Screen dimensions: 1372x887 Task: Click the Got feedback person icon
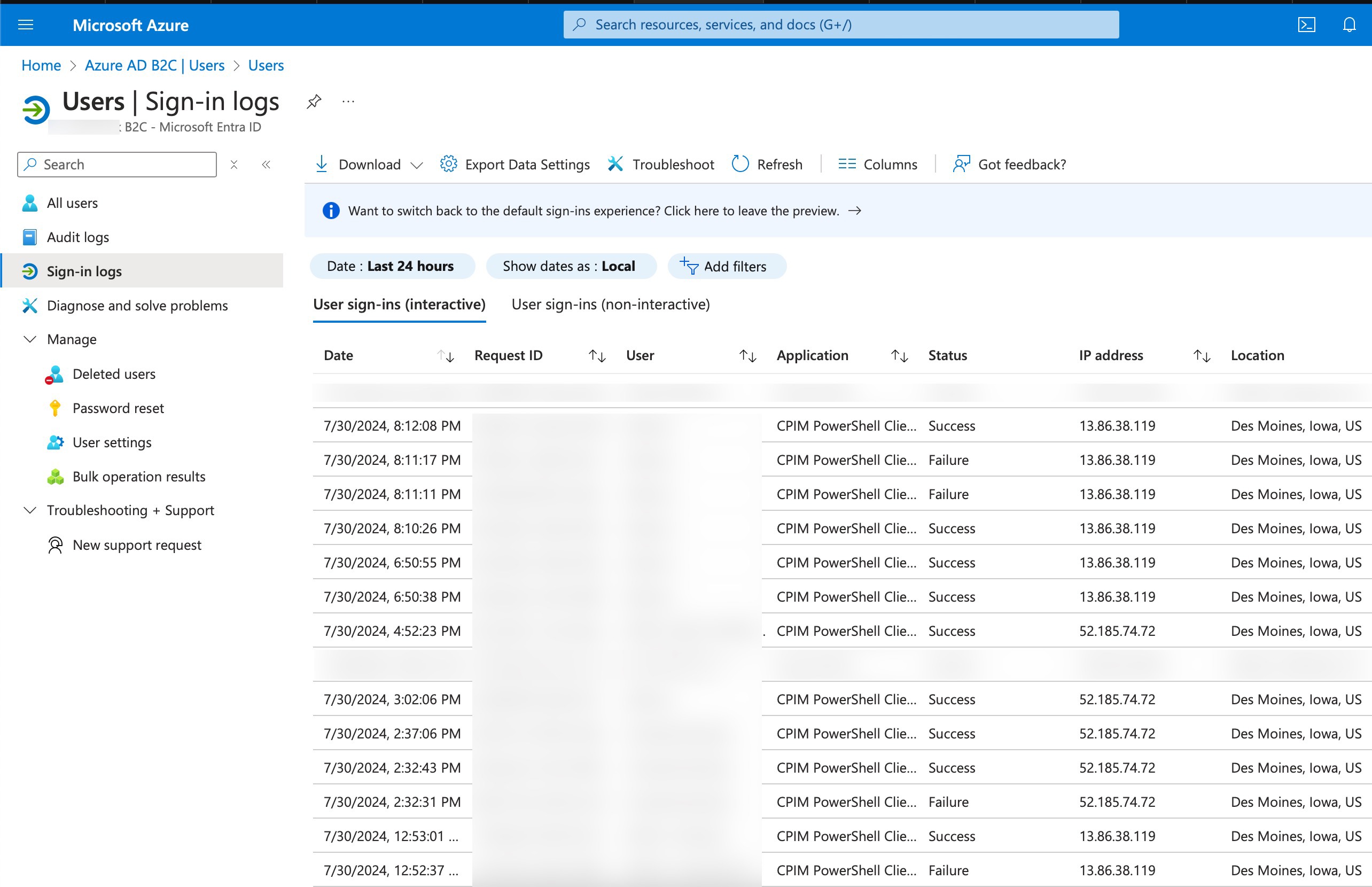(962, 164)
